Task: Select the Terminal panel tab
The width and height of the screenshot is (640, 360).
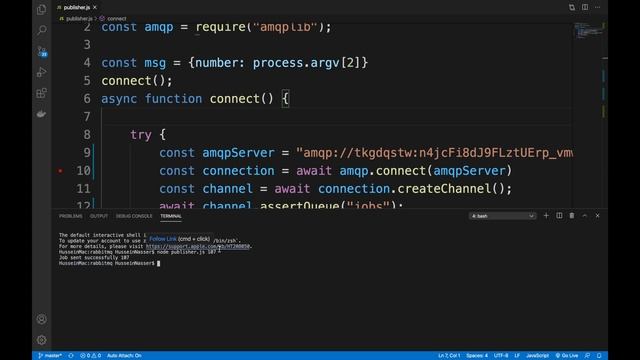Action: [x=171, y=216]
